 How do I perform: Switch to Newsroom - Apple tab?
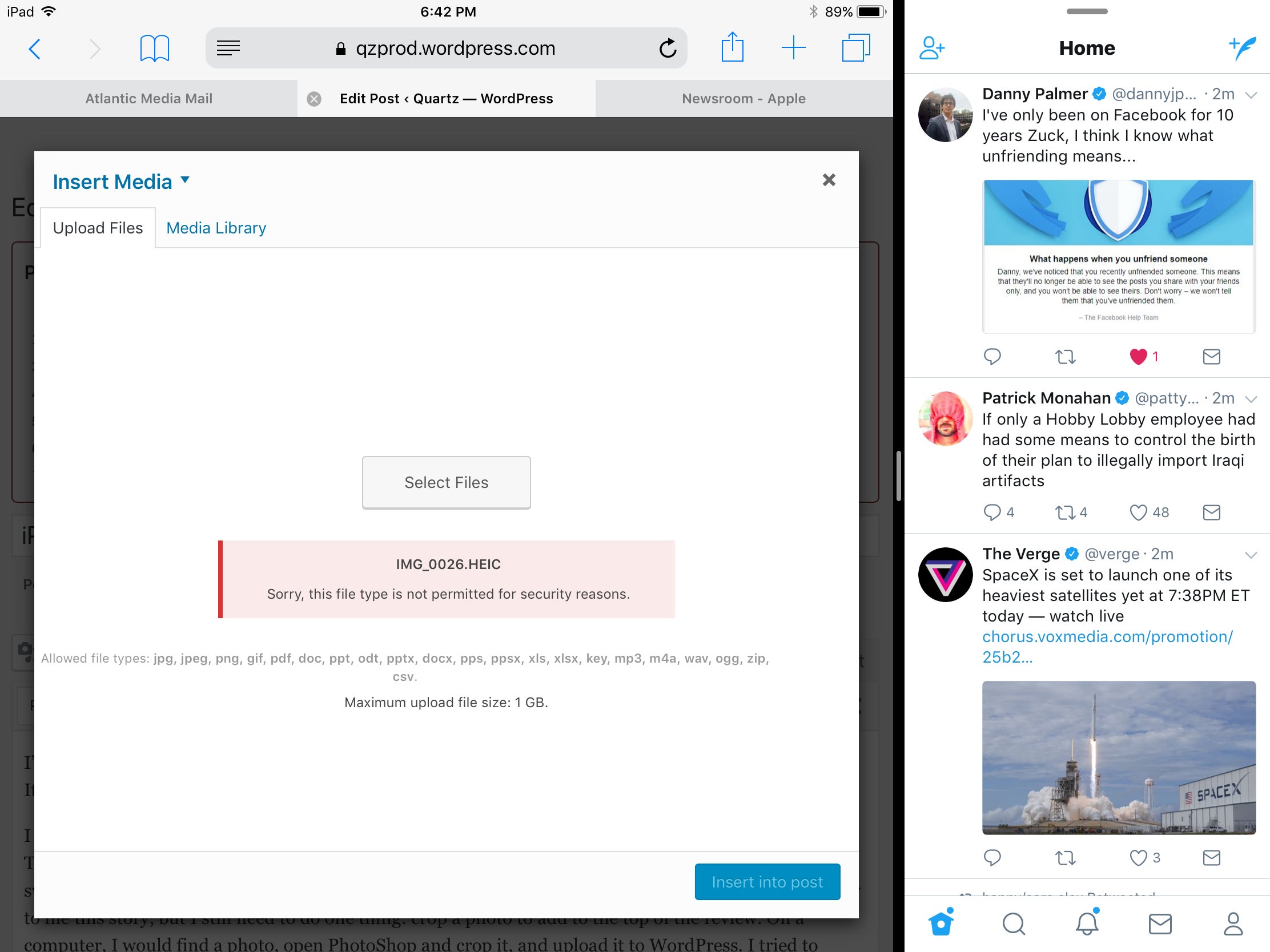744,99
